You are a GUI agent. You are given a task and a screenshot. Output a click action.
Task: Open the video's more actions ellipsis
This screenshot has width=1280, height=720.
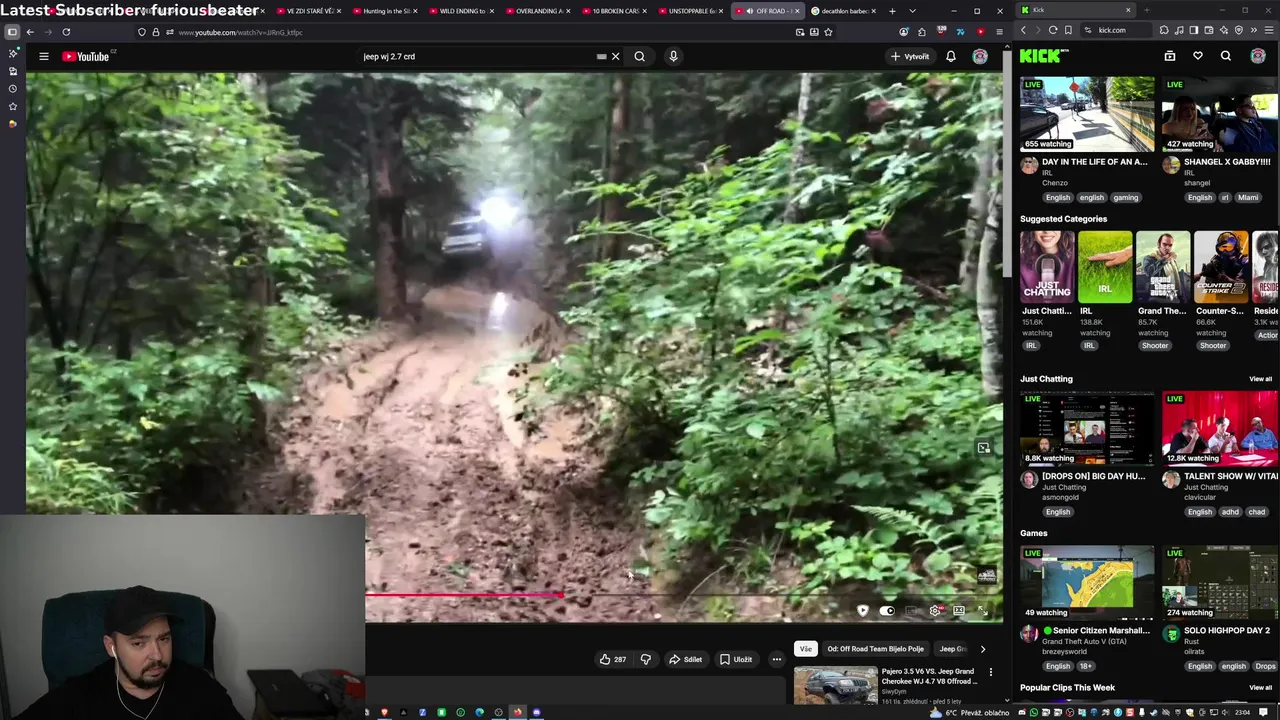tap(776, 659)
